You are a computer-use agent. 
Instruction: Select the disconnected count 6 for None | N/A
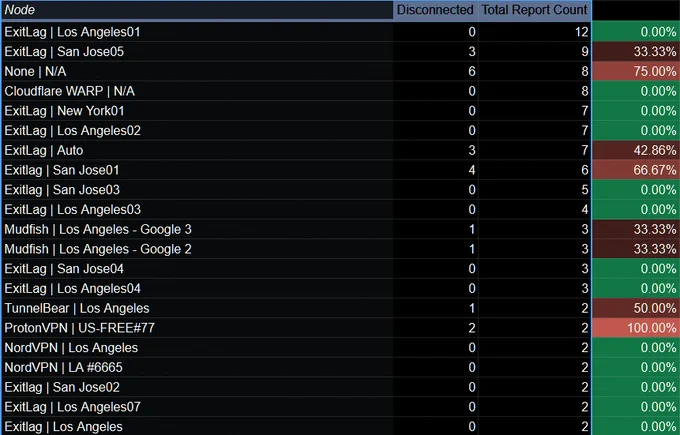435,71
